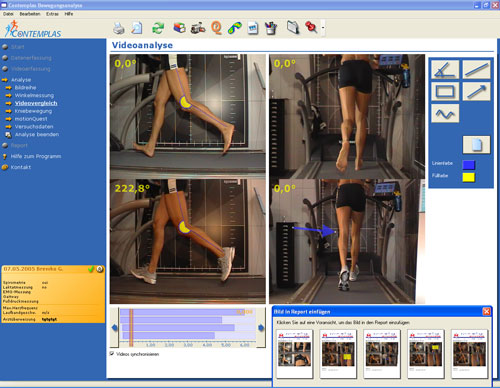Open the Bearbeiten menu
Screen dimensions: 500x388
(30, 14)
